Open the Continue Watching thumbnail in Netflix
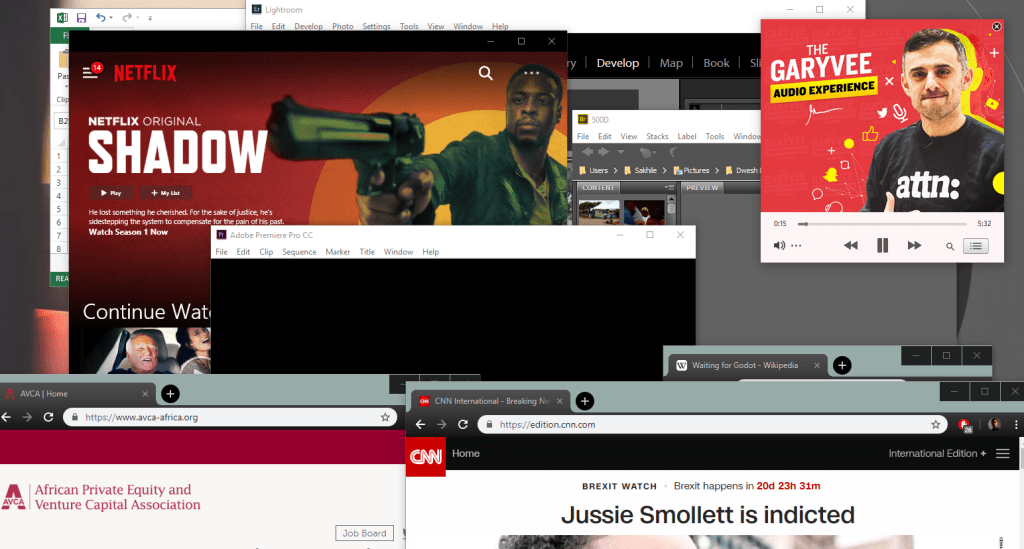1024x549 pixels. 146,350
